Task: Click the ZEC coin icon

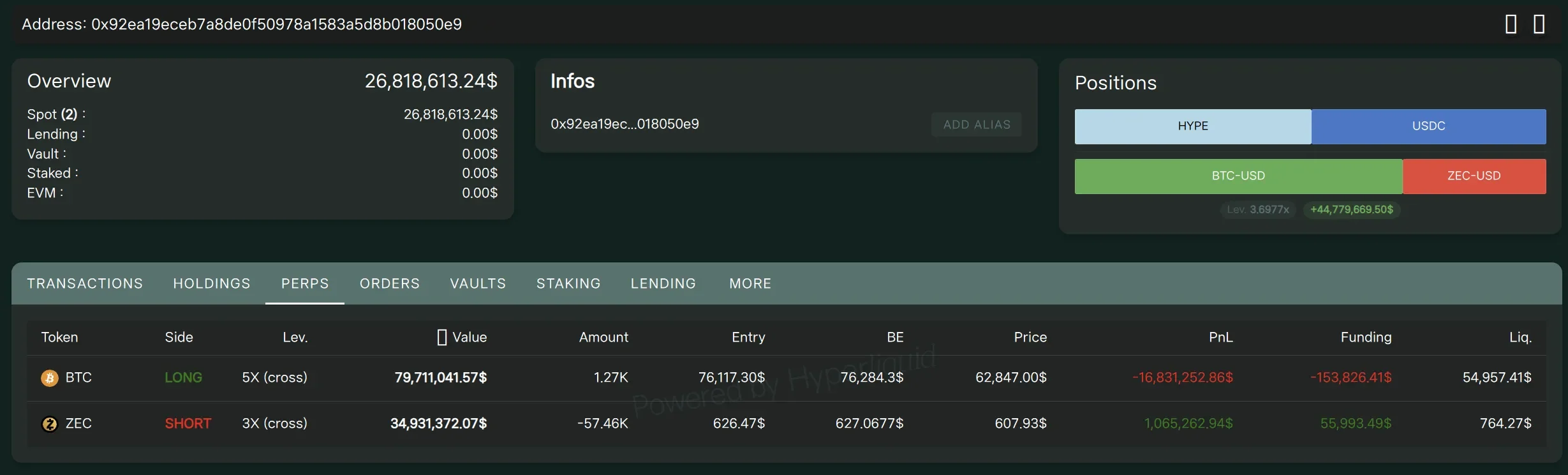Action: (49, 424)
